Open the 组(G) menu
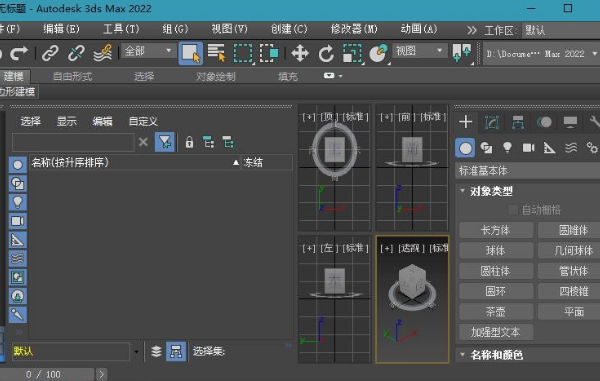Viewport: 600px width, 381px height. (175, 29)
